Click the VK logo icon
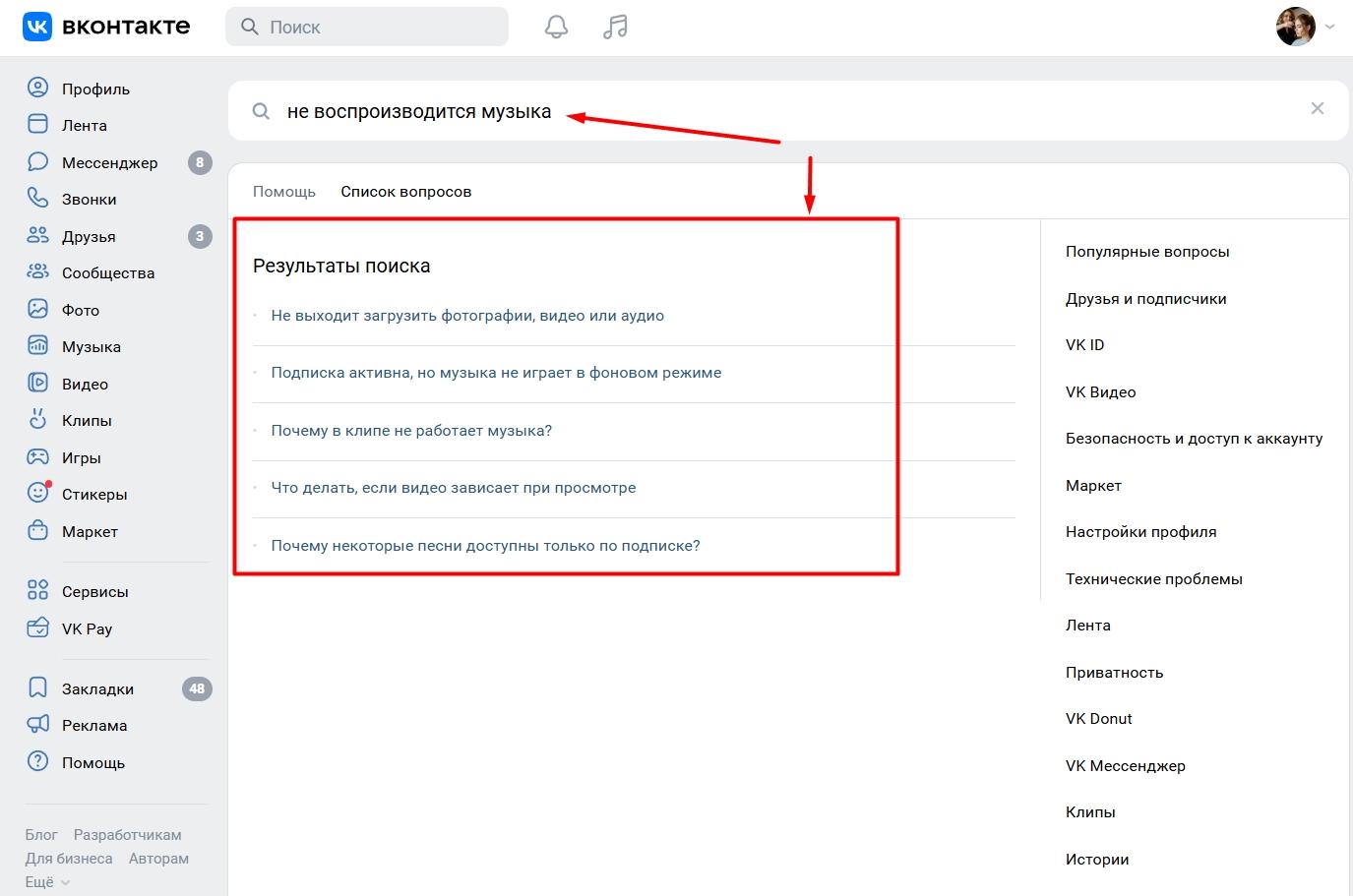Viewport: 1353px width, 896px height. click(x=37, y=27)
